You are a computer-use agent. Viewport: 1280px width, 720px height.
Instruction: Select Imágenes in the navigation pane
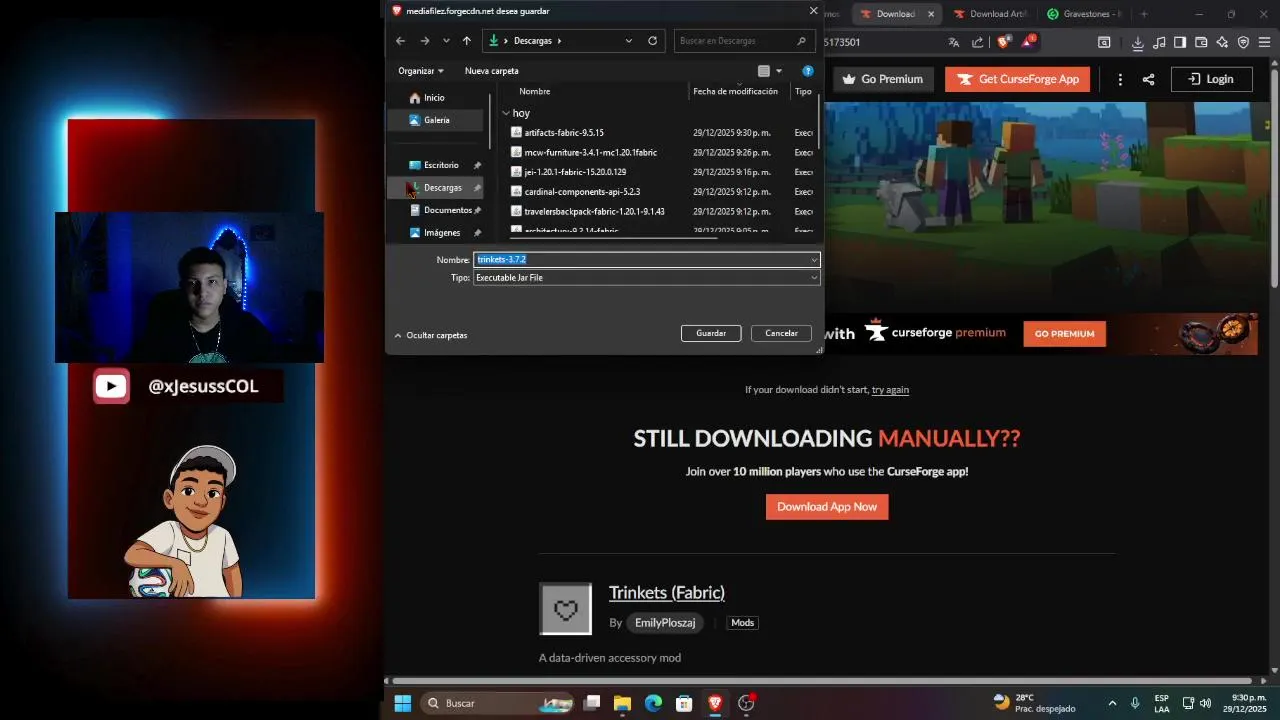441,233
